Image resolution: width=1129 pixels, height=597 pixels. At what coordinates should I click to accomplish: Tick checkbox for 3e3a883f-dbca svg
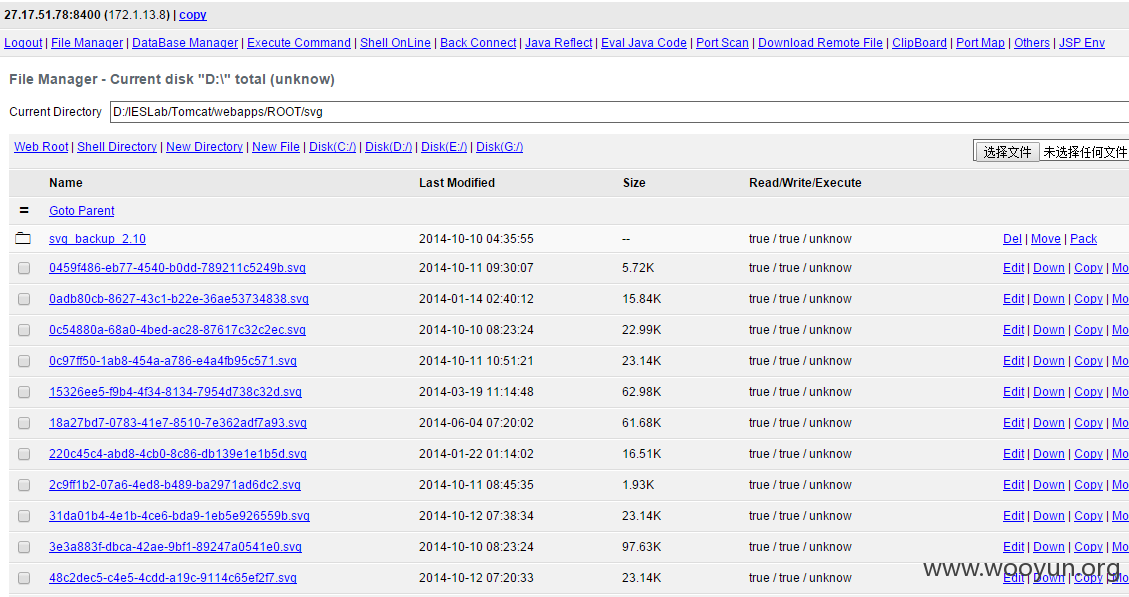click(x=24, y=547)
